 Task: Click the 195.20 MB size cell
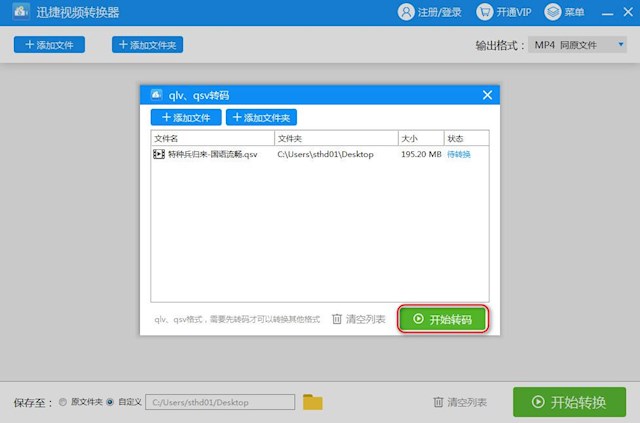pyautogui.click(x=421, y=154)
